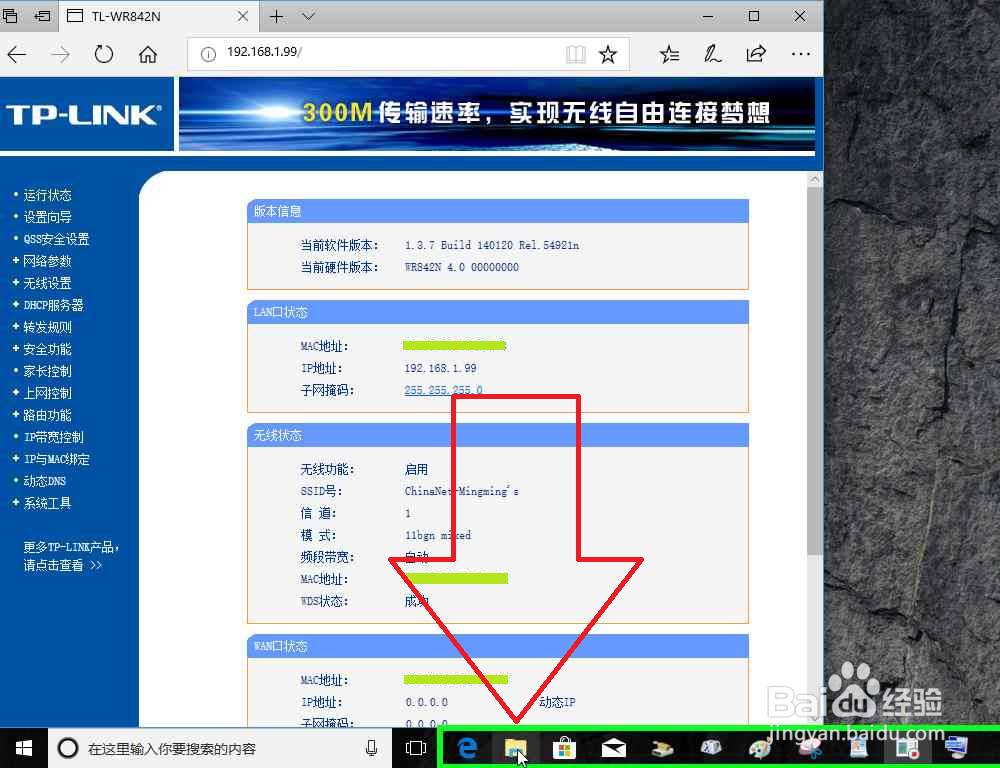
Task: Click the Cortana microphone icon
Action: pos(371,748)
